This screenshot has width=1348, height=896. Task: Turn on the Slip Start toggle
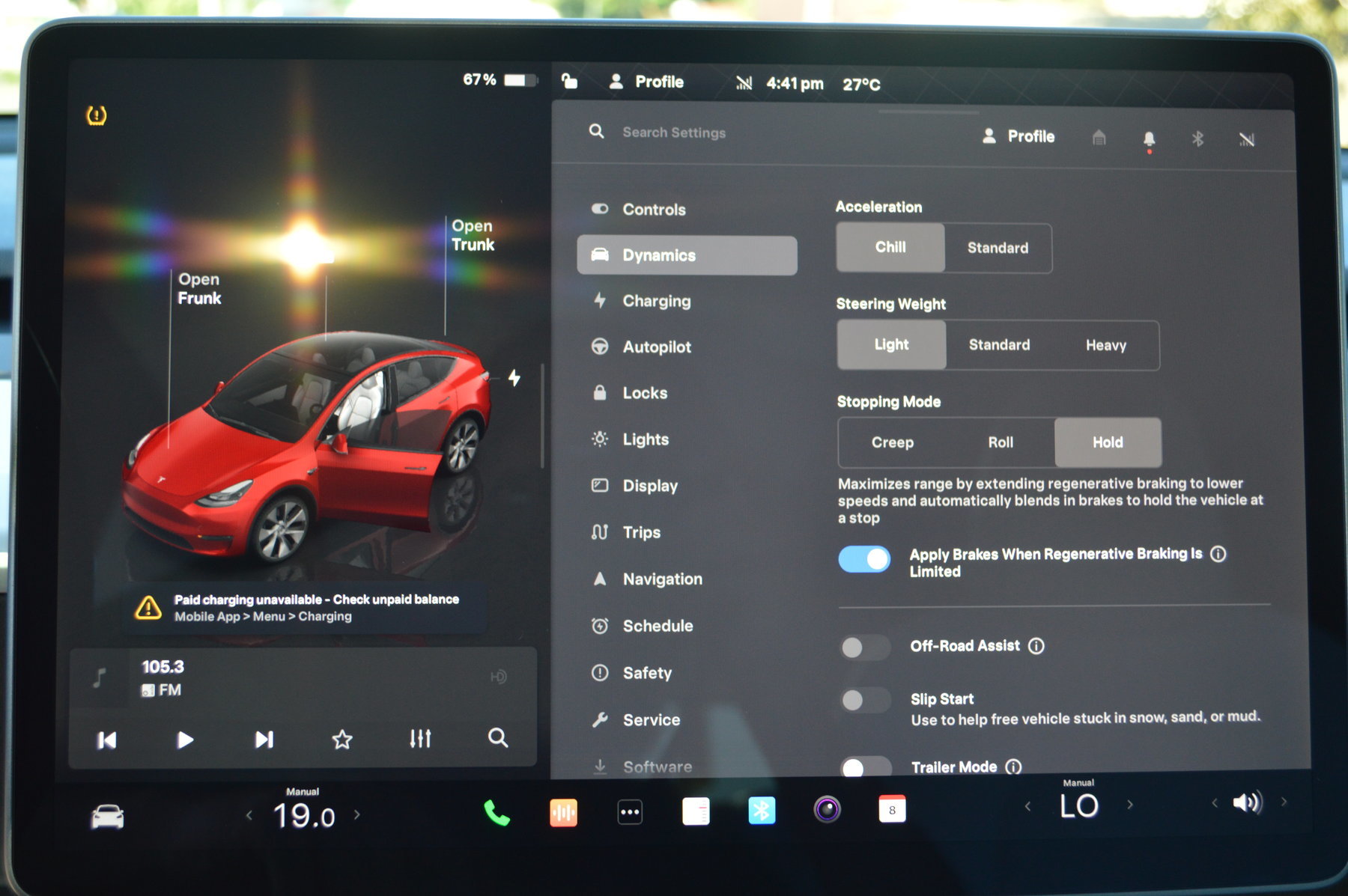(863, 701)
